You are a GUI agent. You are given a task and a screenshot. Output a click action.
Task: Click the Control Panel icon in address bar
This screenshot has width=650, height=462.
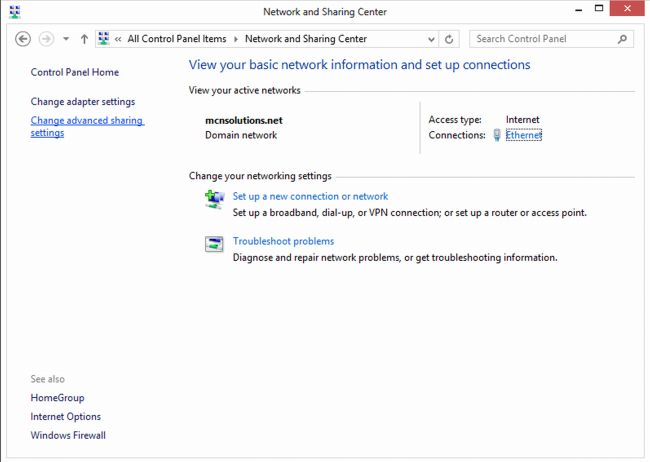point(104,39)
